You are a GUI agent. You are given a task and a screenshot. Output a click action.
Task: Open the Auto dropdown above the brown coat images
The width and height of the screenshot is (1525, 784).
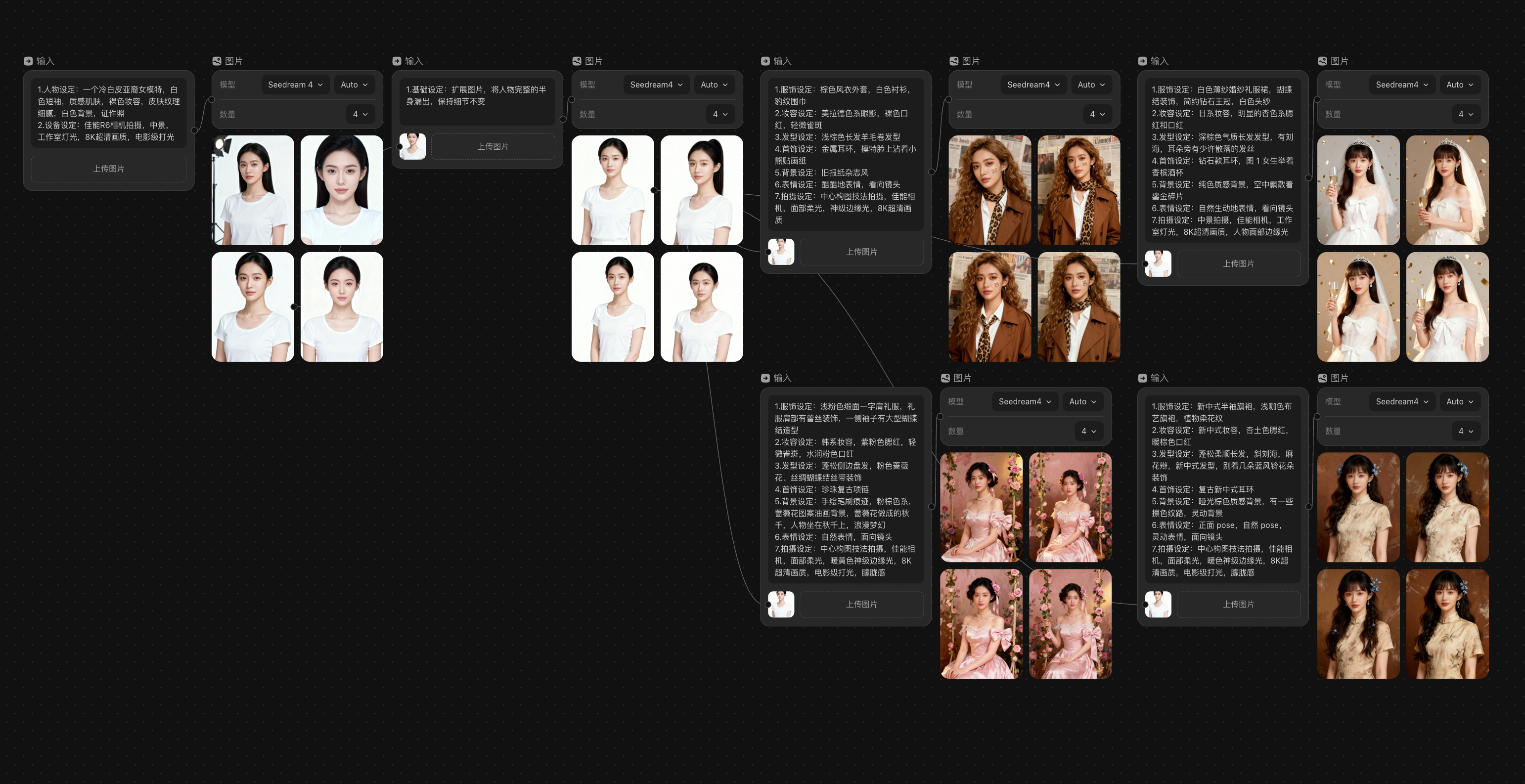(1090, 85)
